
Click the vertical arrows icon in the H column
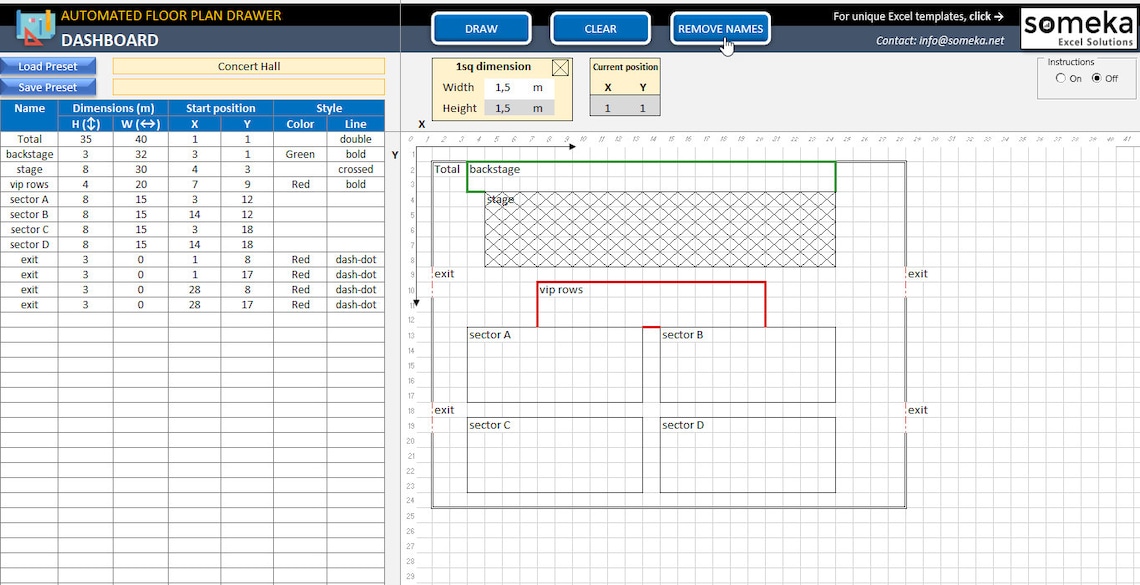[91, 123]
